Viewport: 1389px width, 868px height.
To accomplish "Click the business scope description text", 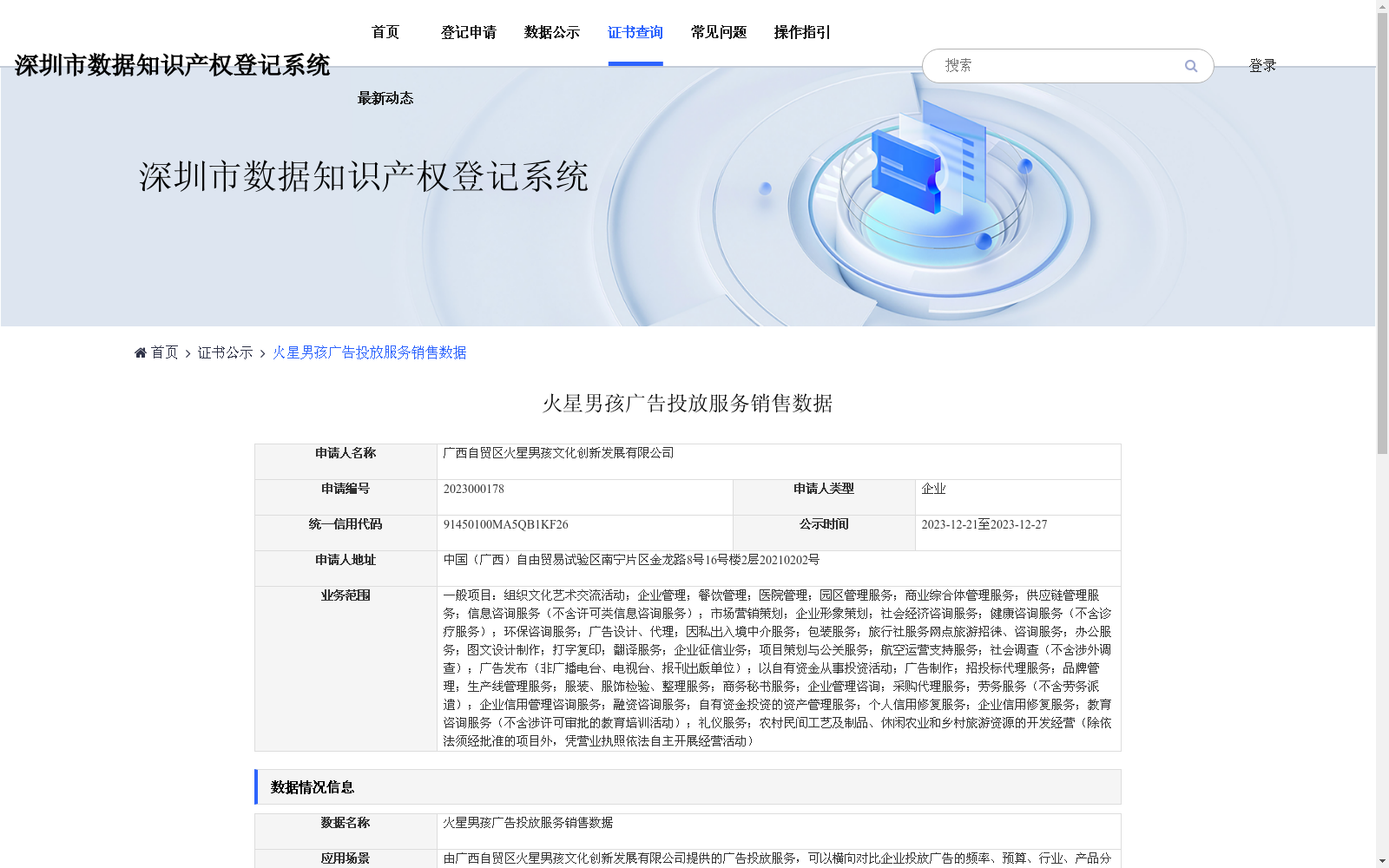I will (x=777, y=668).
